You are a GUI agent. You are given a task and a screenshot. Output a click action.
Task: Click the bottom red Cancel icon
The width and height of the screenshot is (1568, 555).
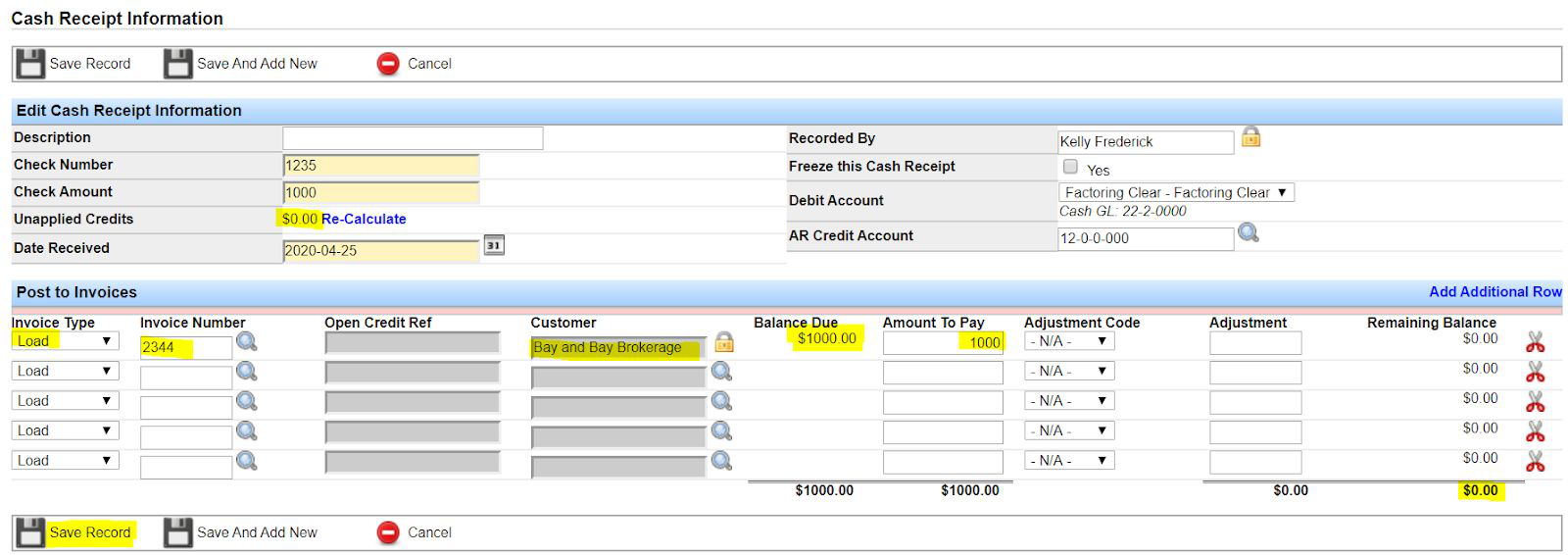coord(388,532)
